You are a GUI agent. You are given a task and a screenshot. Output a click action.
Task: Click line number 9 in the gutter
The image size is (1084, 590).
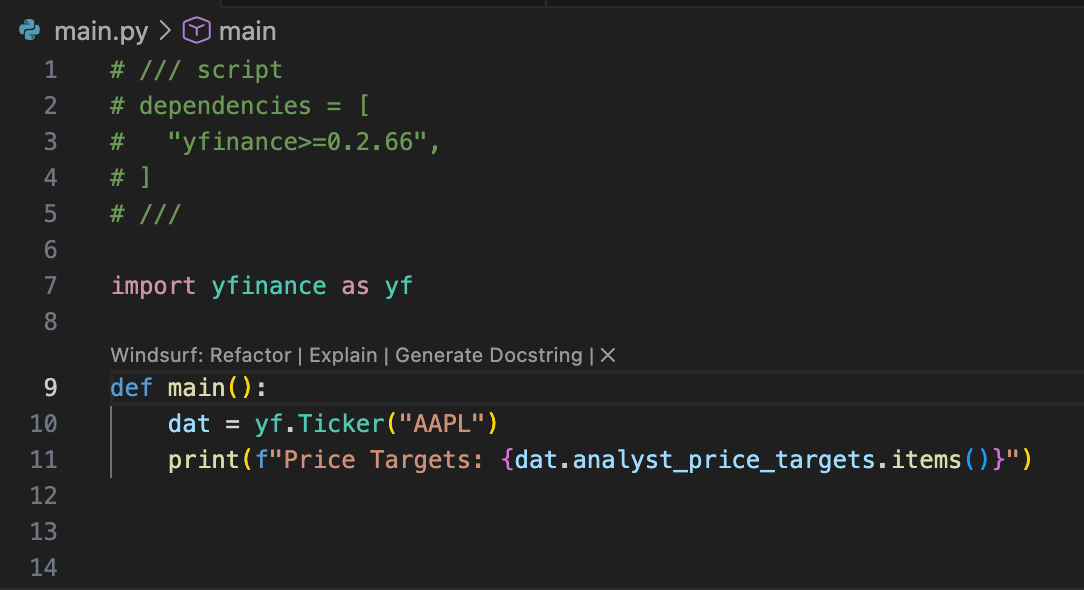(50, 387)
